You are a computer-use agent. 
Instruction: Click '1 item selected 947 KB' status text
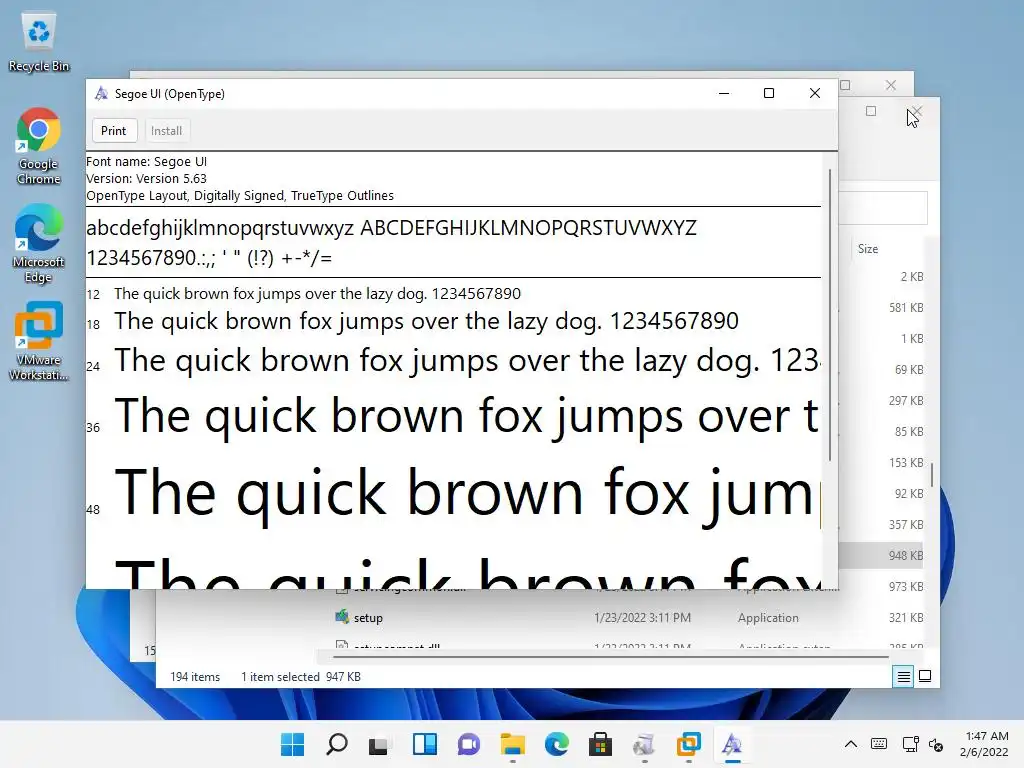[300, 677]
